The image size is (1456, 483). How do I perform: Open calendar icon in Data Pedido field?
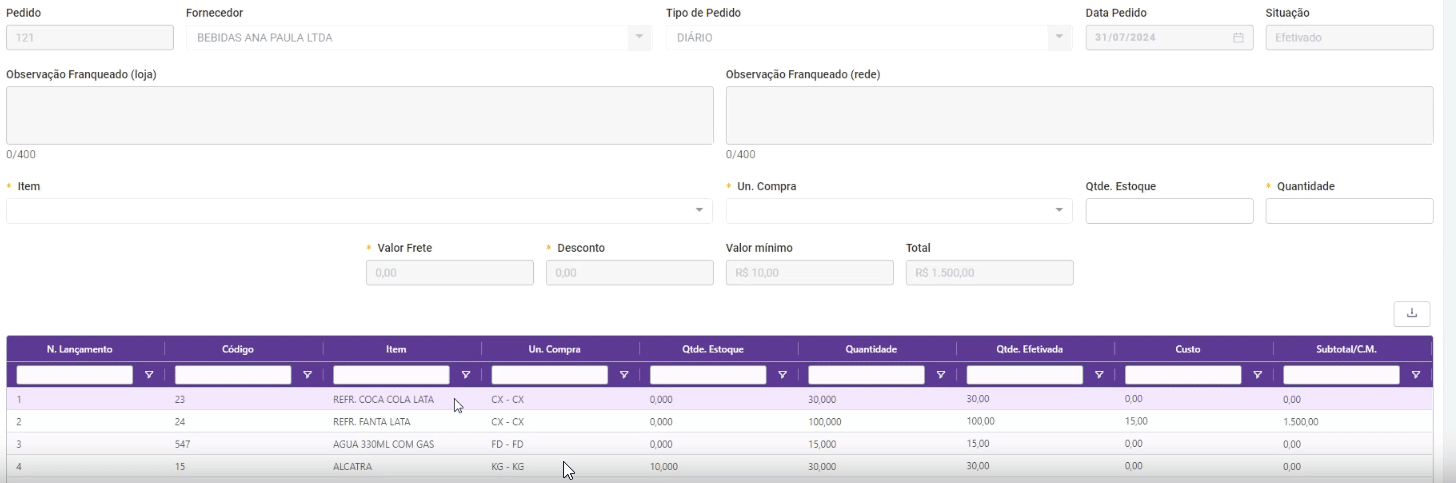pos(1238,38)
